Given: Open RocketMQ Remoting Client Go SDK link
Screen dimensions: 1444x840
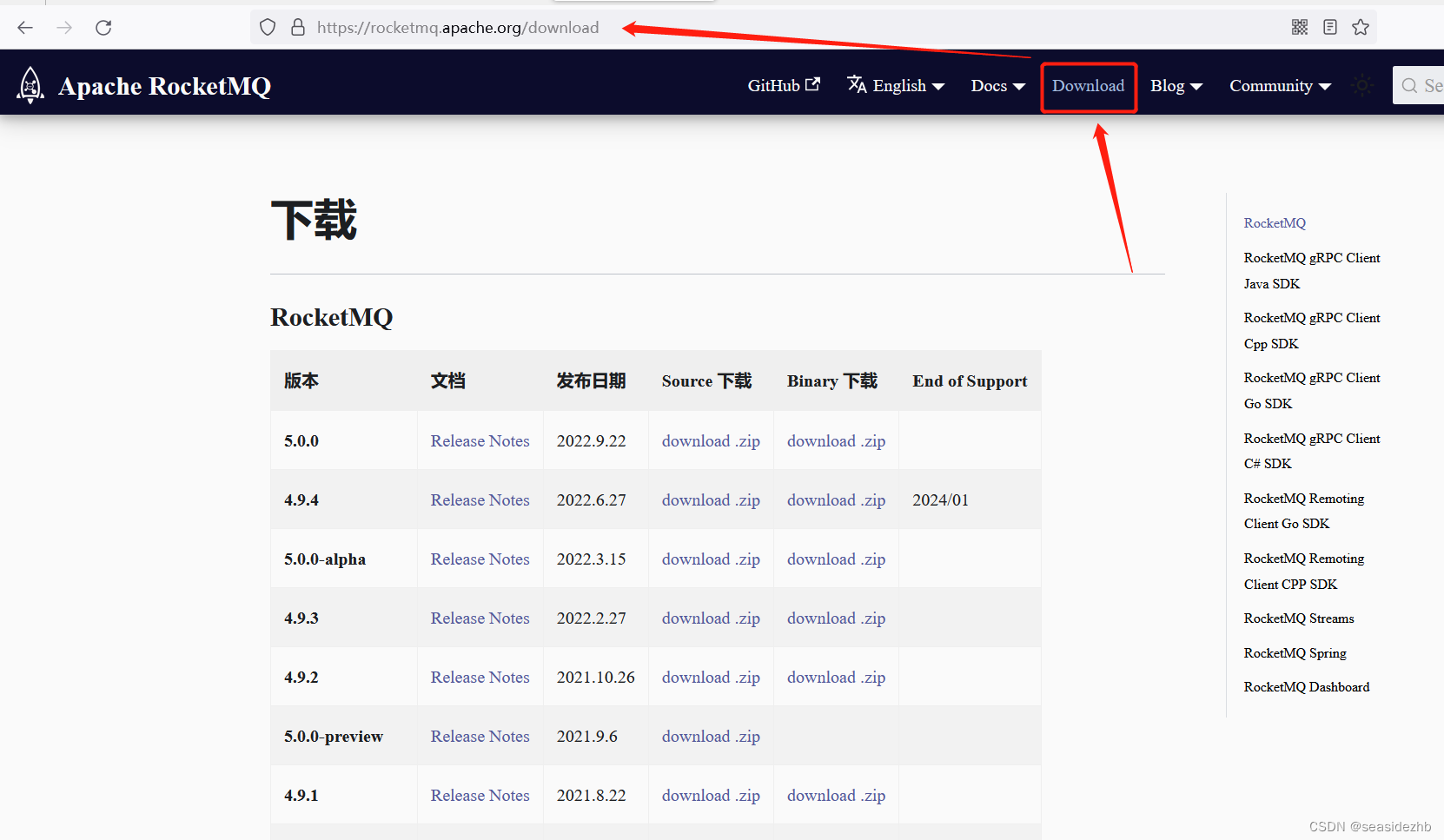Looking at the screenshot, I should pos(1304,511).
